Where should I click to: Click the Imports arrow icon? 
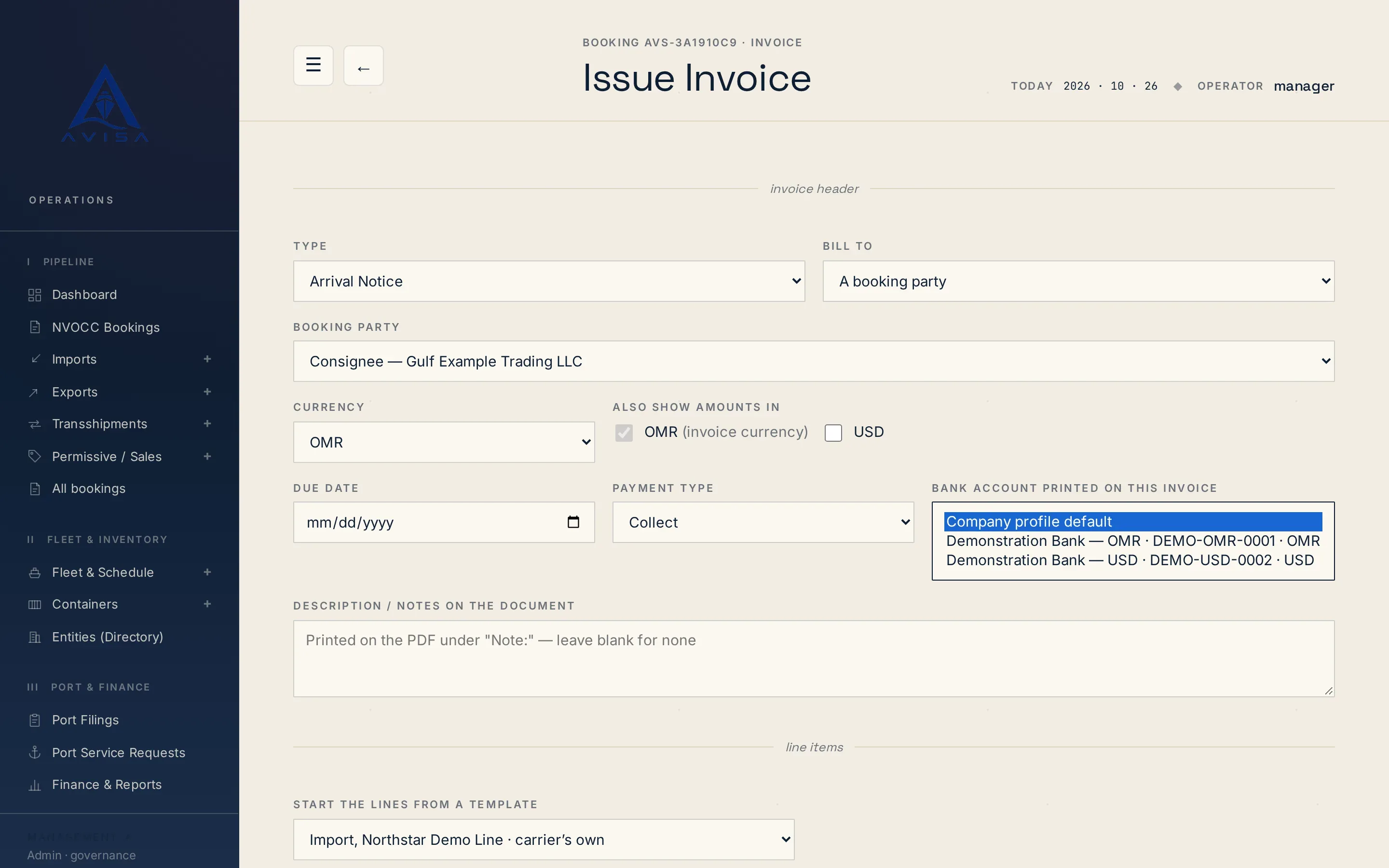(35, 359)
